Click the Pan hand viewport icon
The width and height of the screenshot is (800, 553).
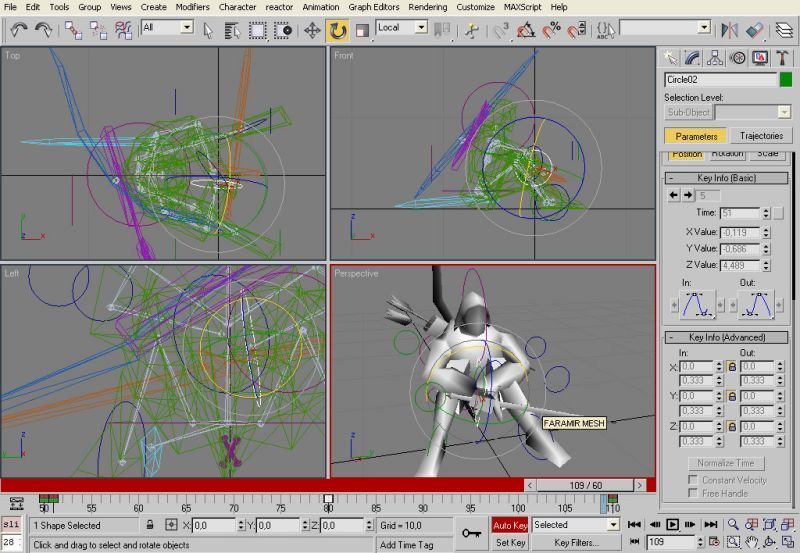tap(752, 542)
